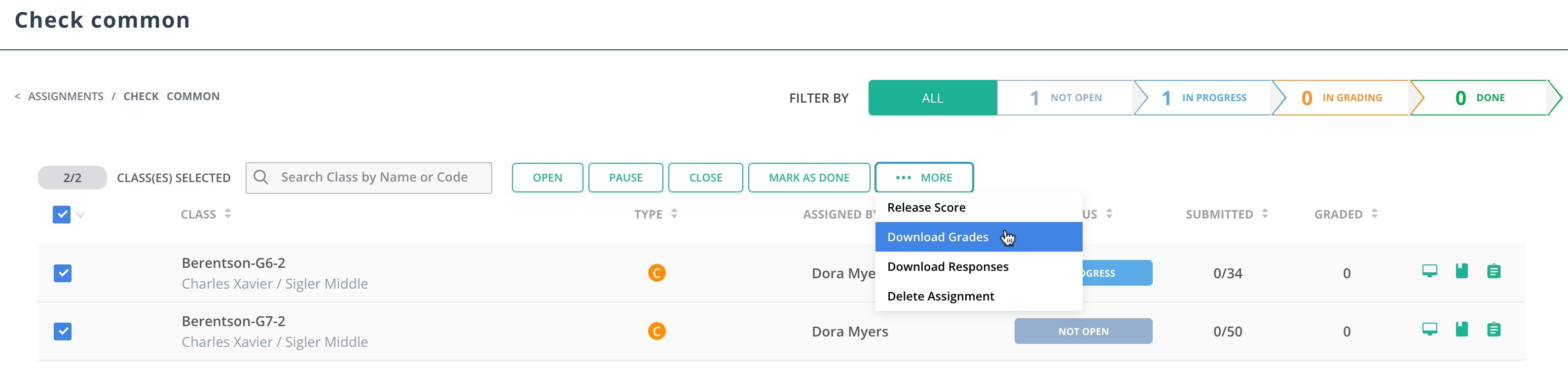Go back using the breadcrumb arrow
Image resolution: width=1568 pixels, height=371 pixels.
pos(18,96)
